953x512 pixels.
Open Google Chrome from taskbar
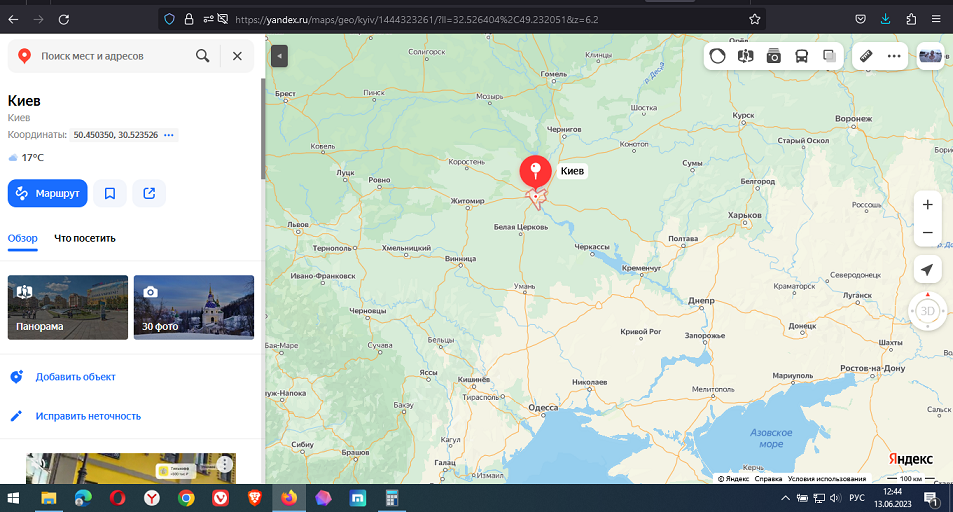click(x=187, y=499)
